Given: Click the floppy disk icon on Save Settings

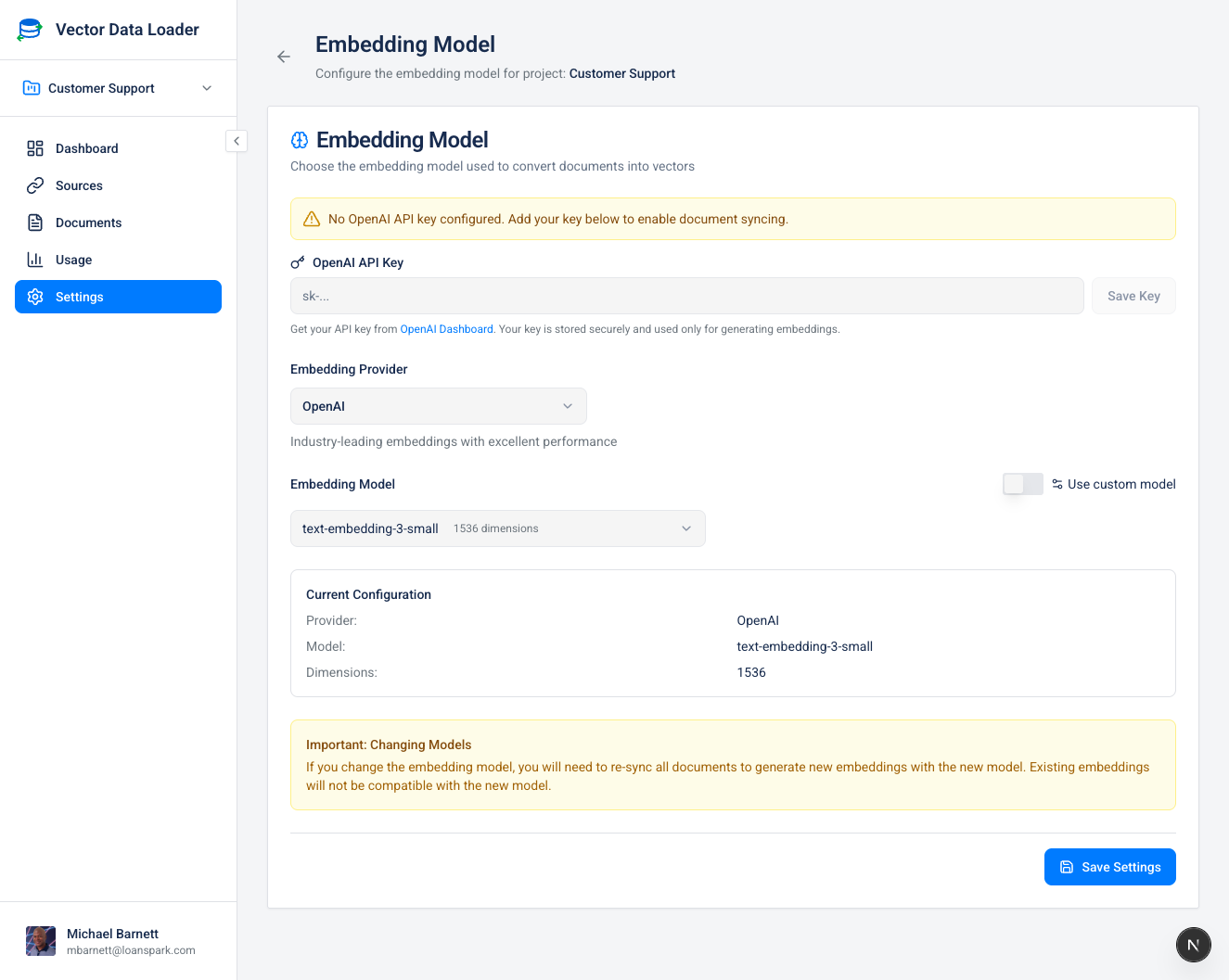Looking at the screenshot, I should pyautogui.click(x=1069, y=867).
